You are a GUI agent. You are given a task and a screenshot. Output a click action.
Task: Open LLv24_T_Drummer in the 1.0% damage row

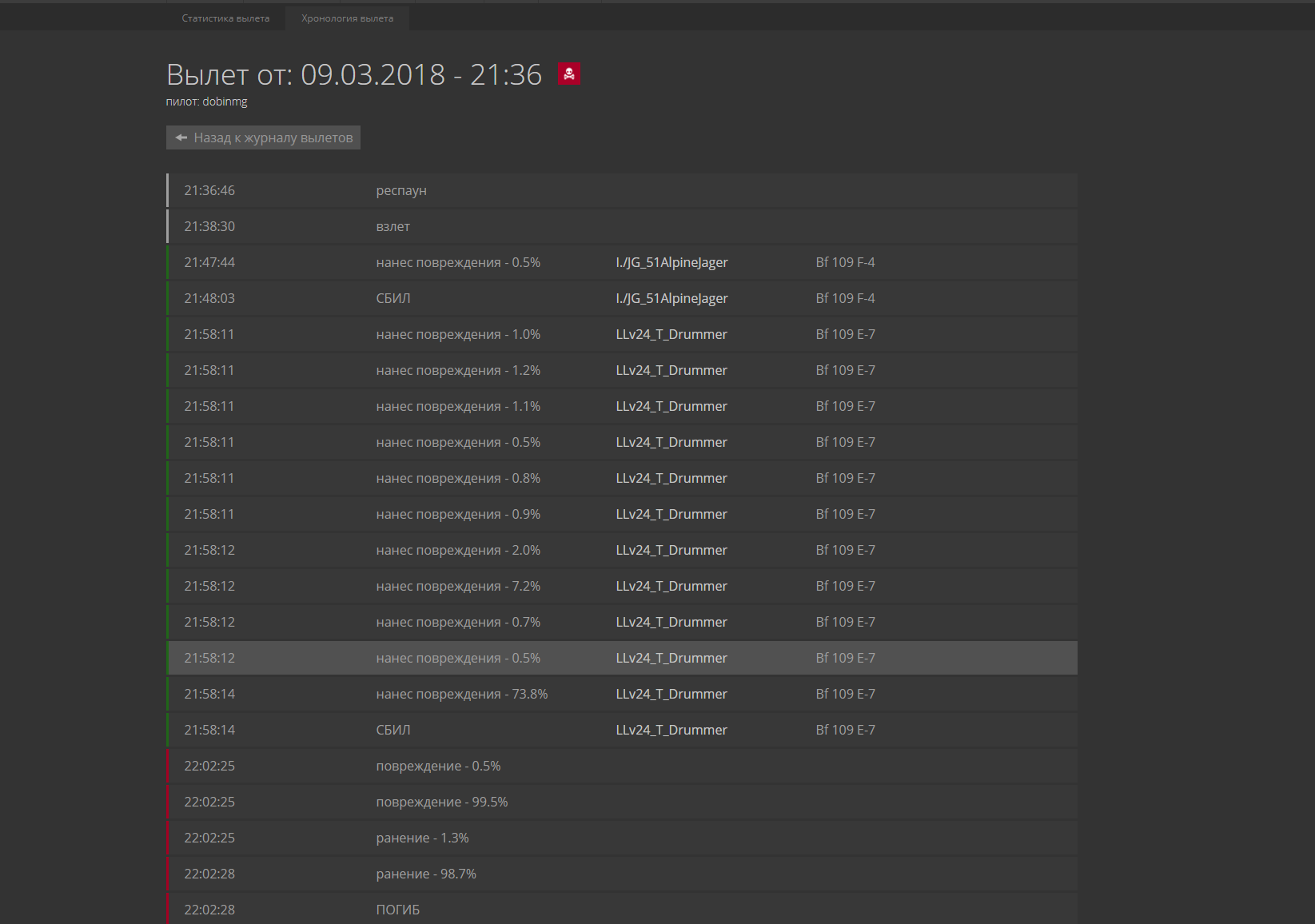[x=671, y=334]
